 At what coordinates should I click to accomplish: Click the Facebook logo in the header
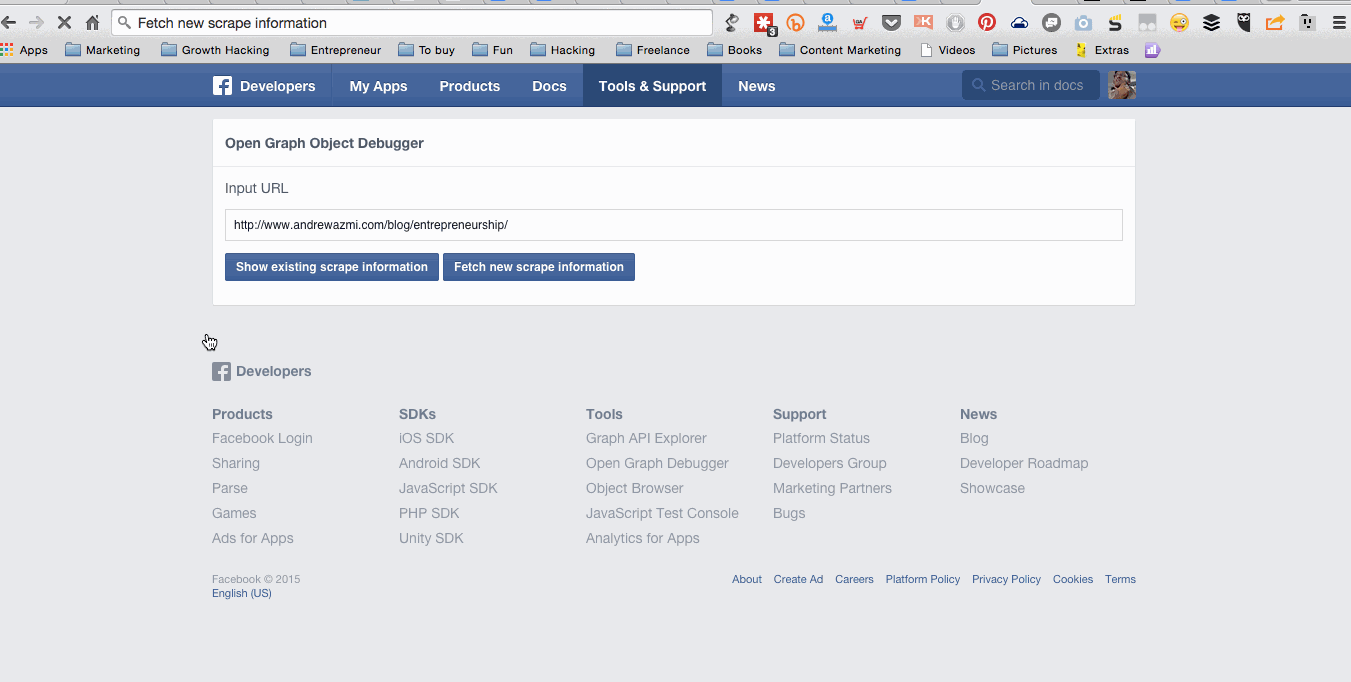(222, 86)
